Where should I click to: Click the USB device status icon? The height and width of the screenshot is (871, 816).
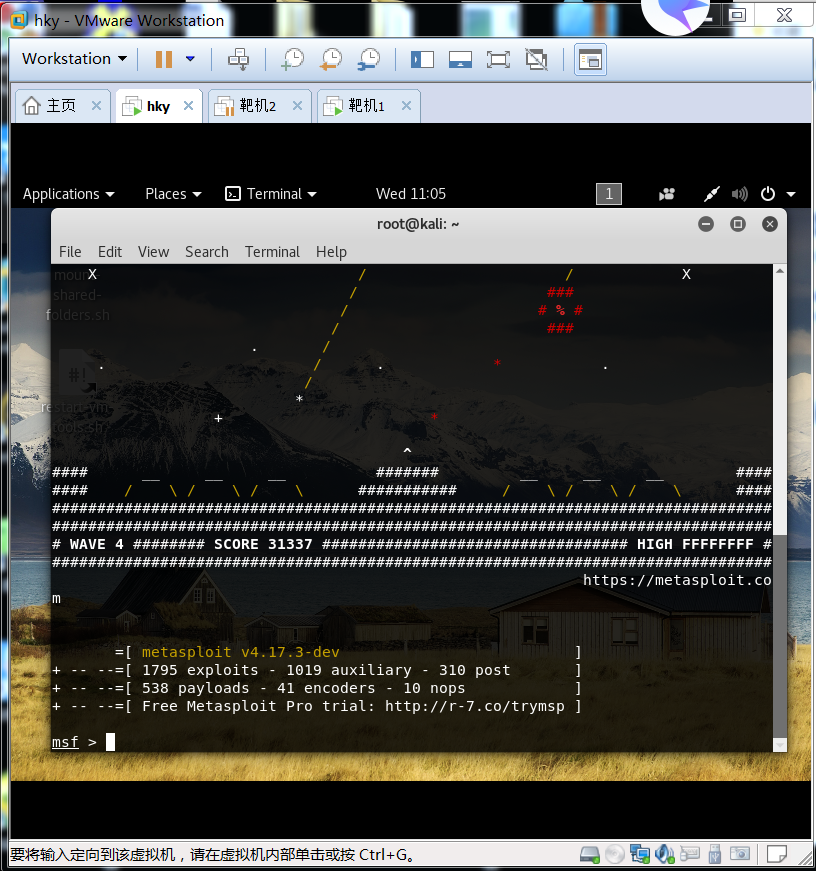point(714,854)
